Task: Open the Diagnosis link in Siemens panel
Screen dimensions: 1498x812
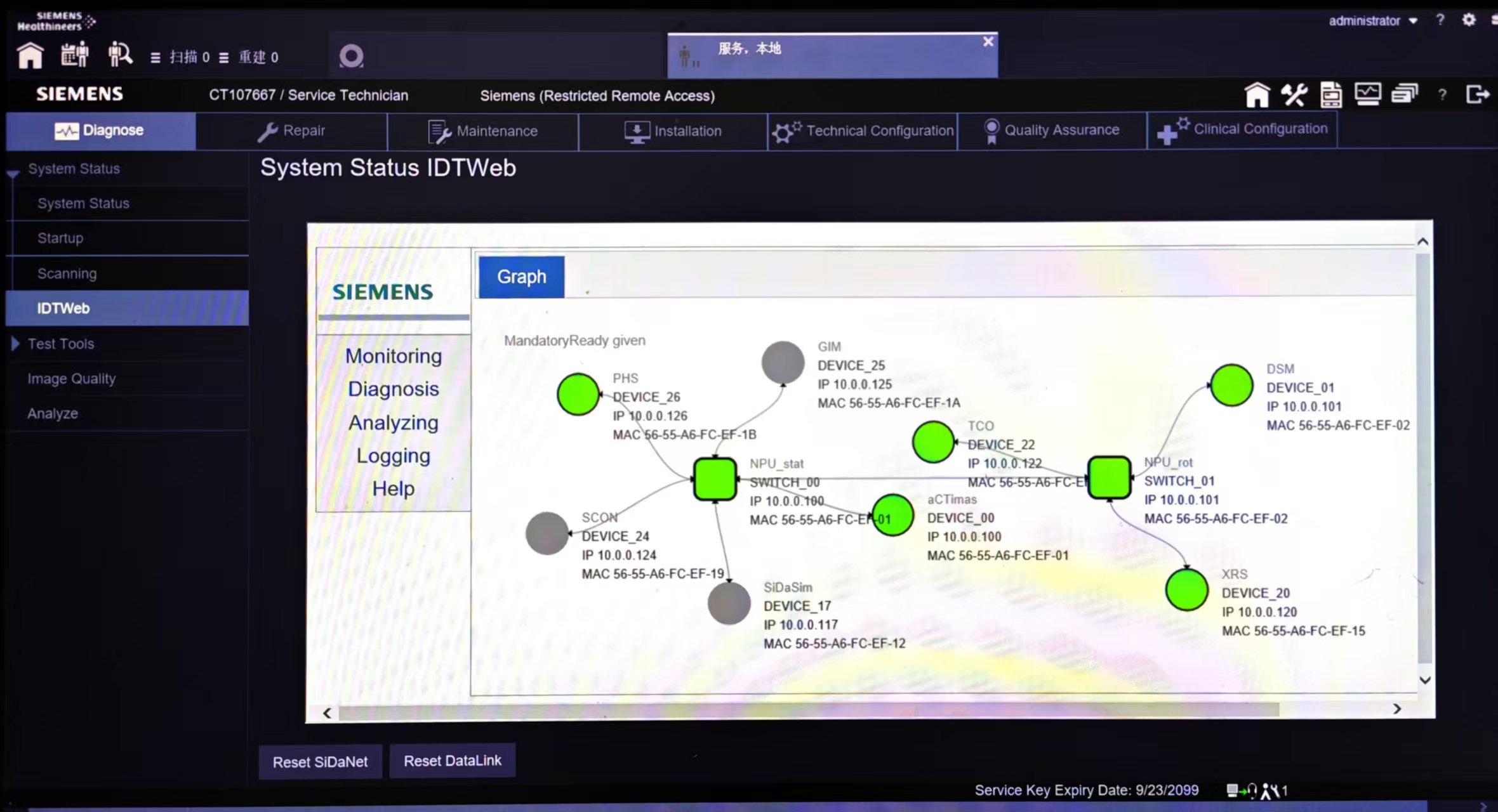Action: click(x=393, y=389)
